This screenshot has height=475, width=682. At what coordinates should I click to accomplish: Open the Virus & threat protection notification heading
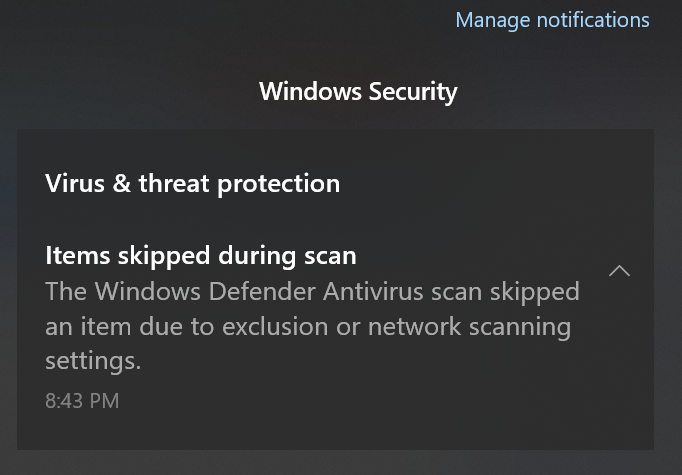click(x=192, y=184)
